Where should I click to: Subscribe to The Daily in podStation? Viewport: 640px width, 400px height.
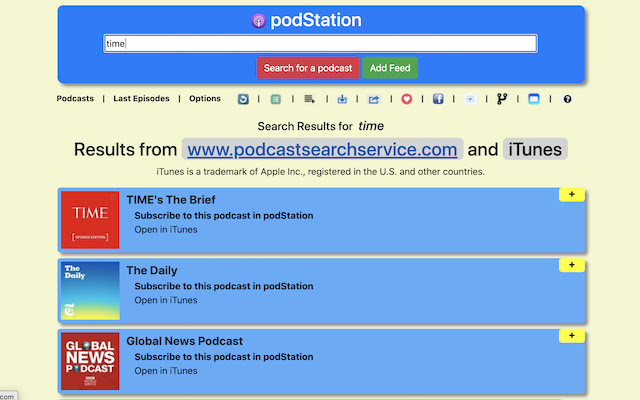point(224,286)
